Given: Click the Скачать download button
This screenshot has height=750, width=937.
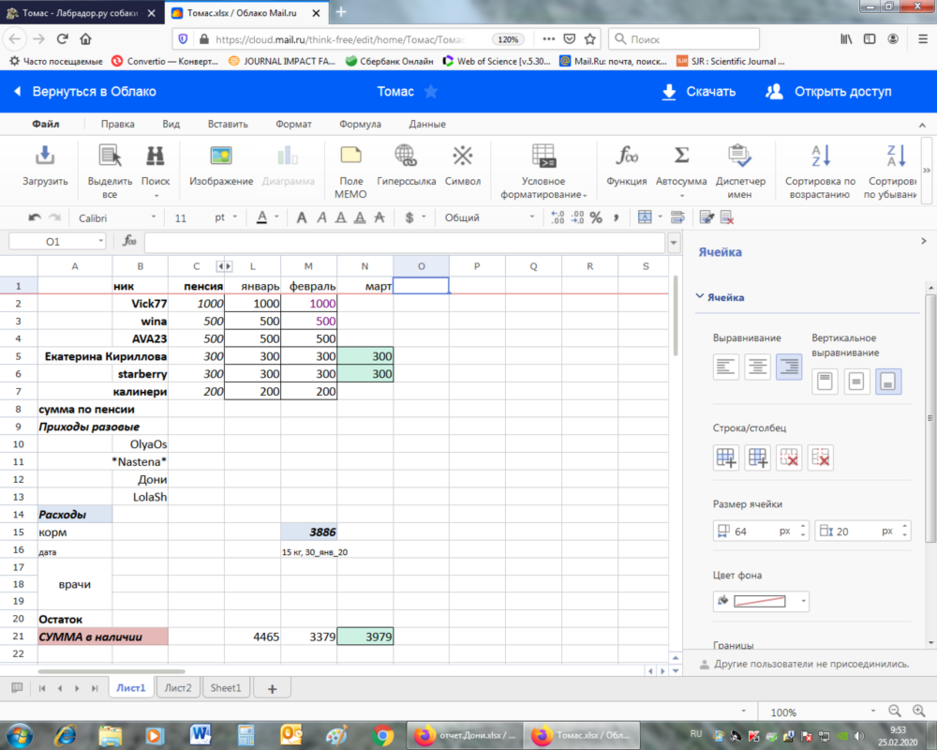Looking at the screenshot, I should tap(698, 91).
